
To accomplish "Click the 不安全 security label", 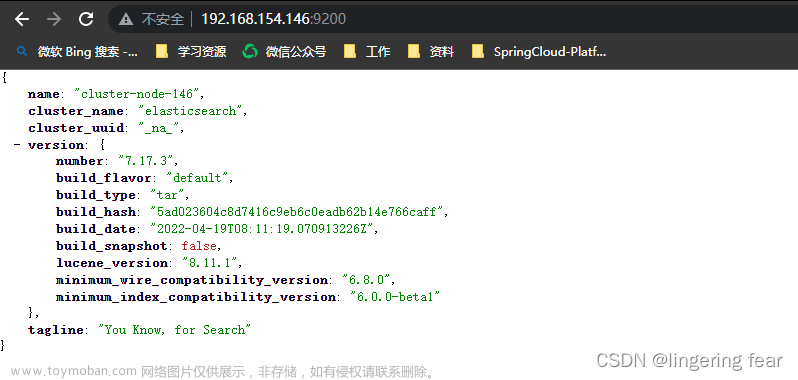I will (x=162, y=19).
